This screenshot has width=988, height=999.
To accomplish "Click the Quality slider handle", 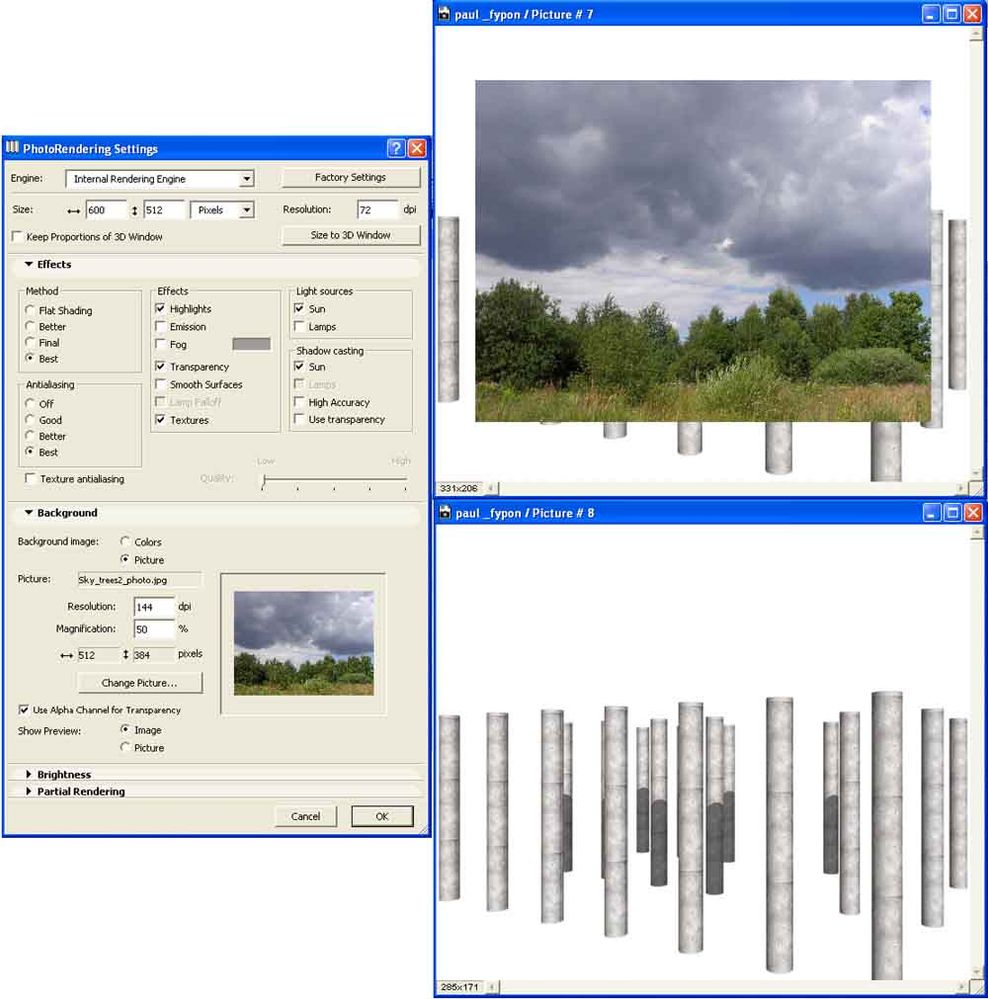I will [264, 480].
